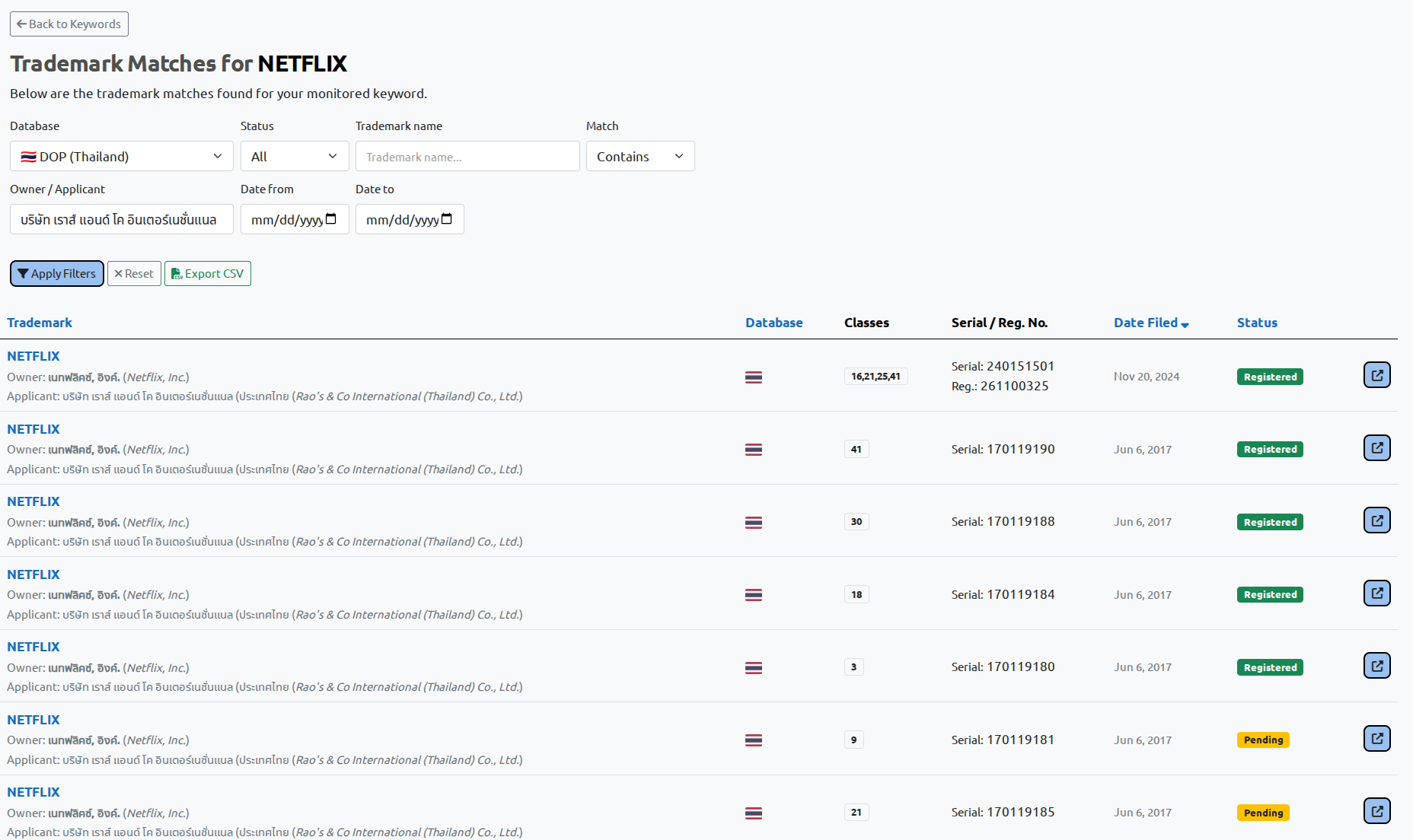Click serial number 170119184

(1021, 594)
